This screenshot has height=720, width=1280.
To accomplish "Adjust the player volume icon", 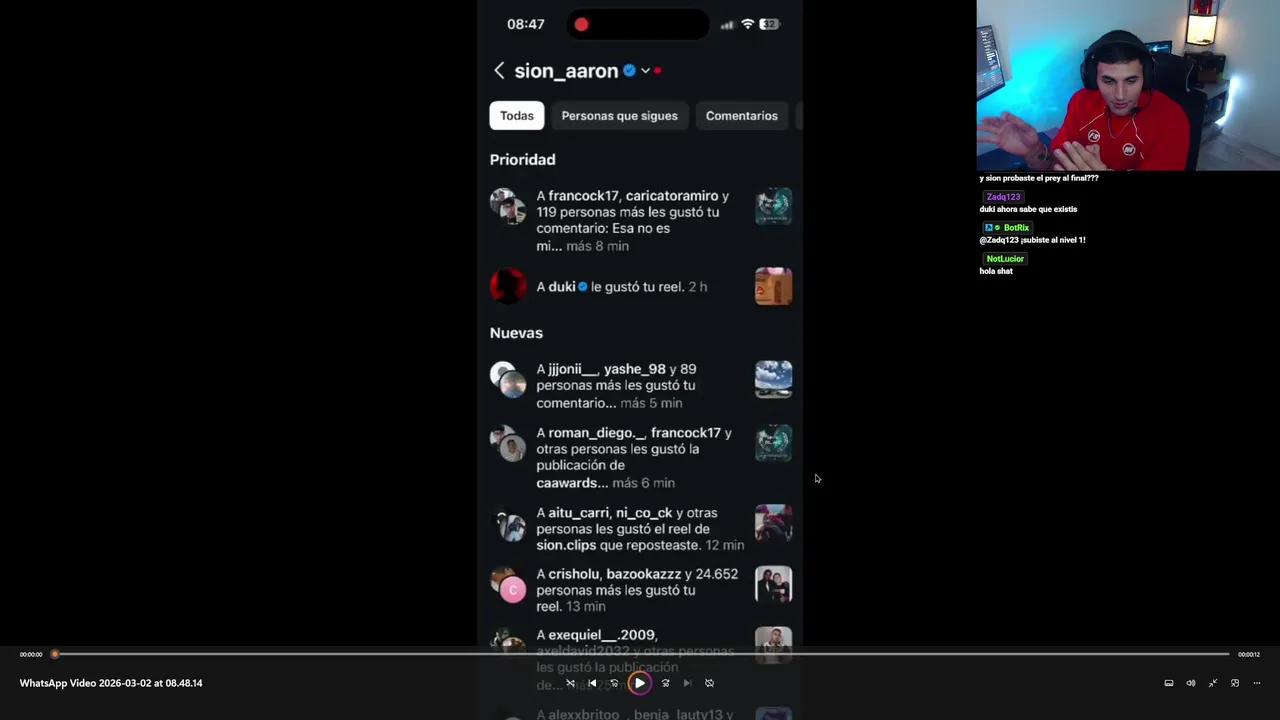I will coord(1190,683).
